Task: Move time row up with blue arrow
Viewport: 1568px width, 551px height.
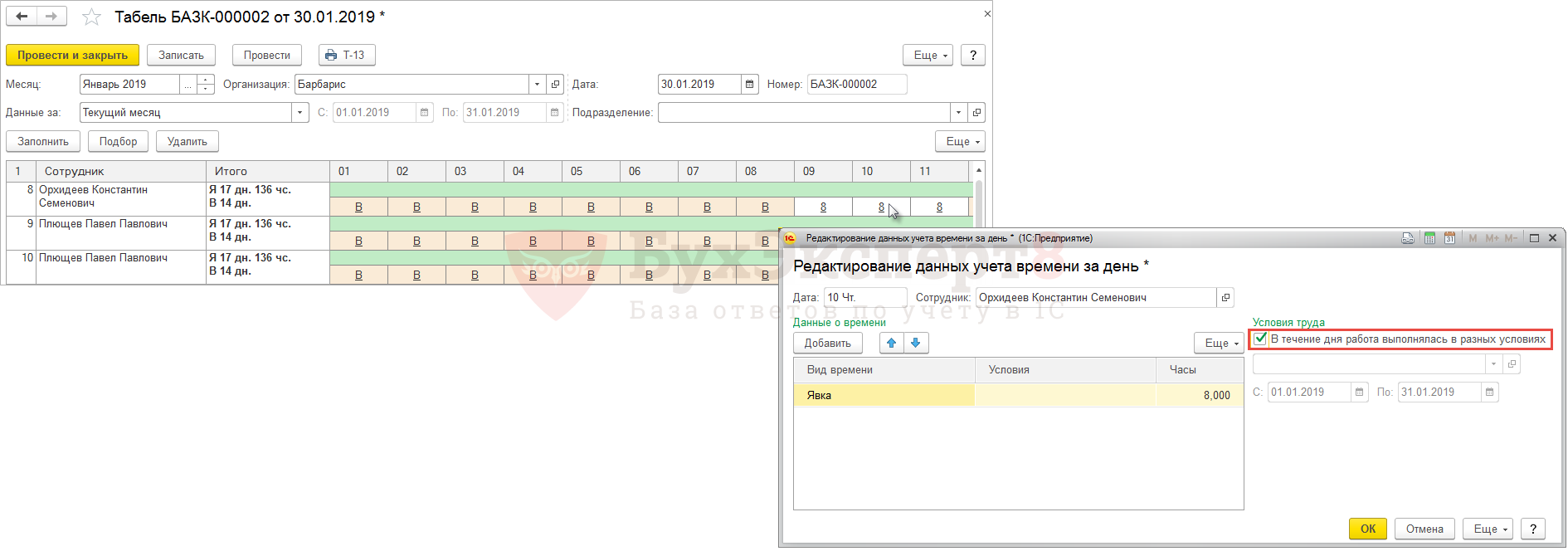Action: (892, 343)
